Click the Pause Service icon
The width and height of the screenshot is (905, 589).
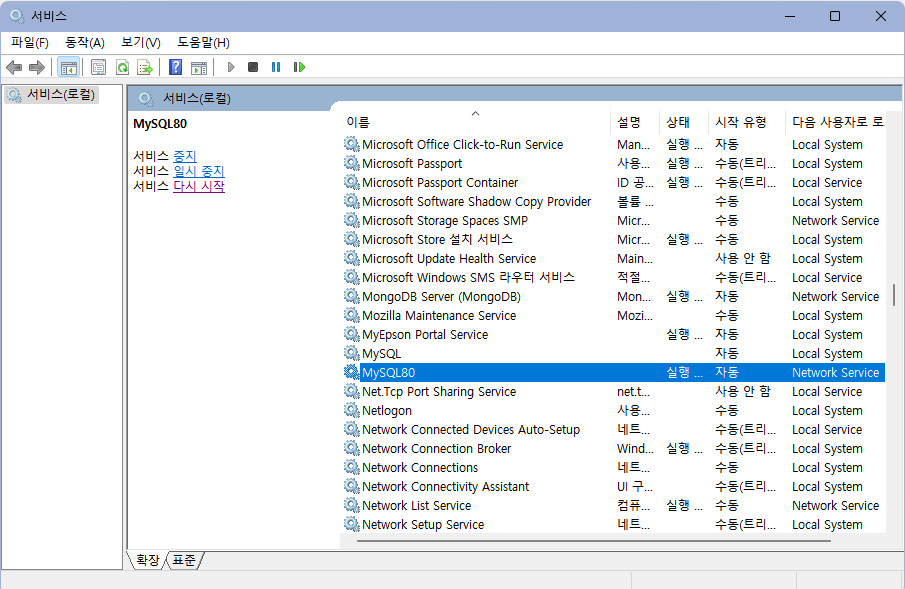coord(276,68)
